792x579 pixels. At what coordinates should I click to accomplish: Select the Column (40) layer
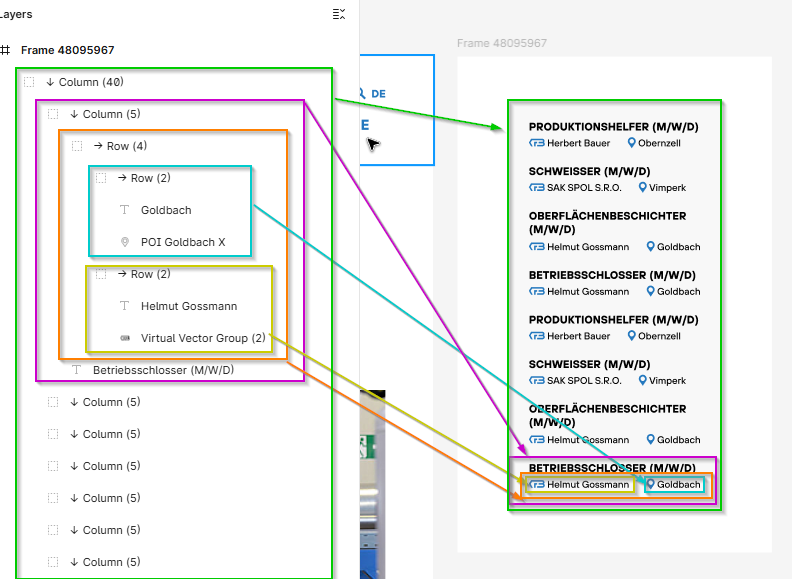pos(90,82)
